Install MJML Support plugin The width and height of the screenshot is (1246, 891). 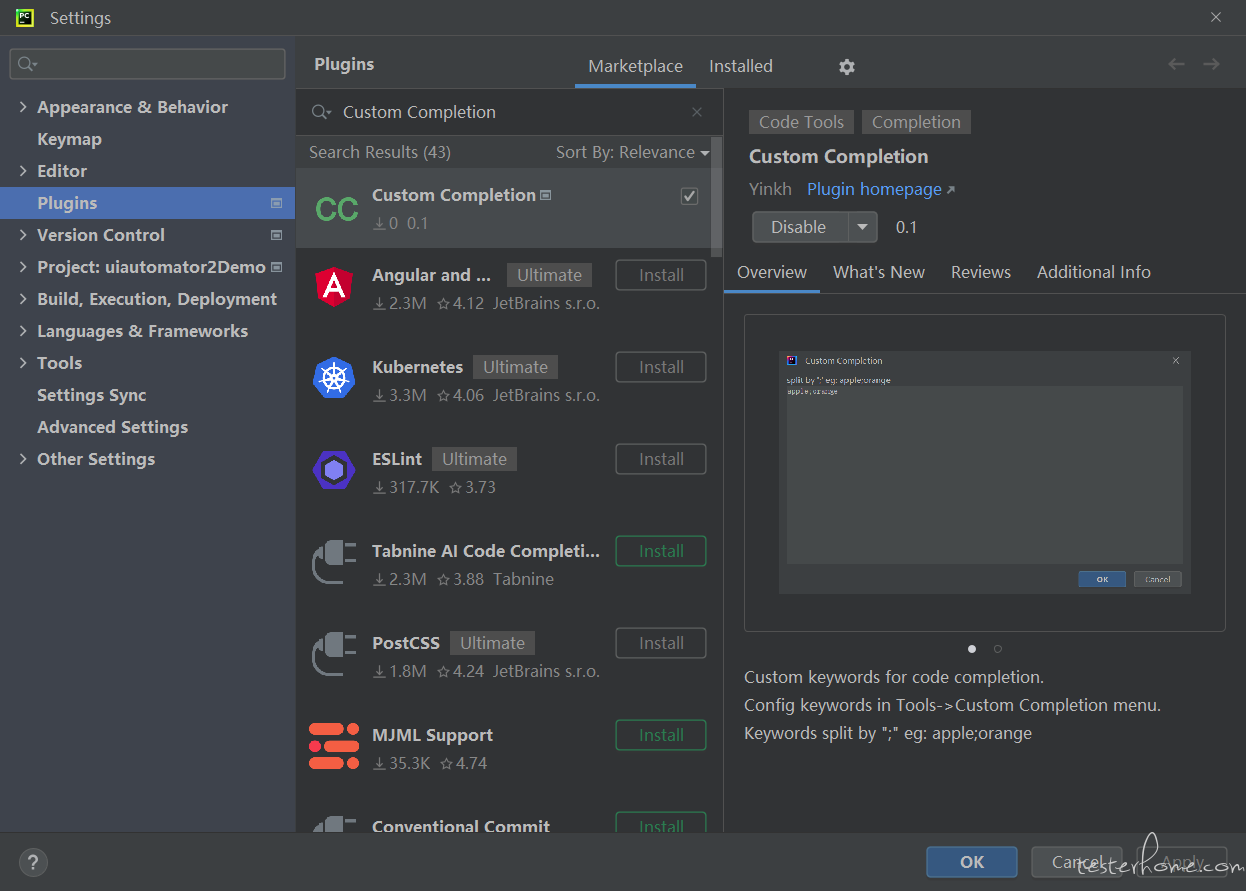click(661, 735)
